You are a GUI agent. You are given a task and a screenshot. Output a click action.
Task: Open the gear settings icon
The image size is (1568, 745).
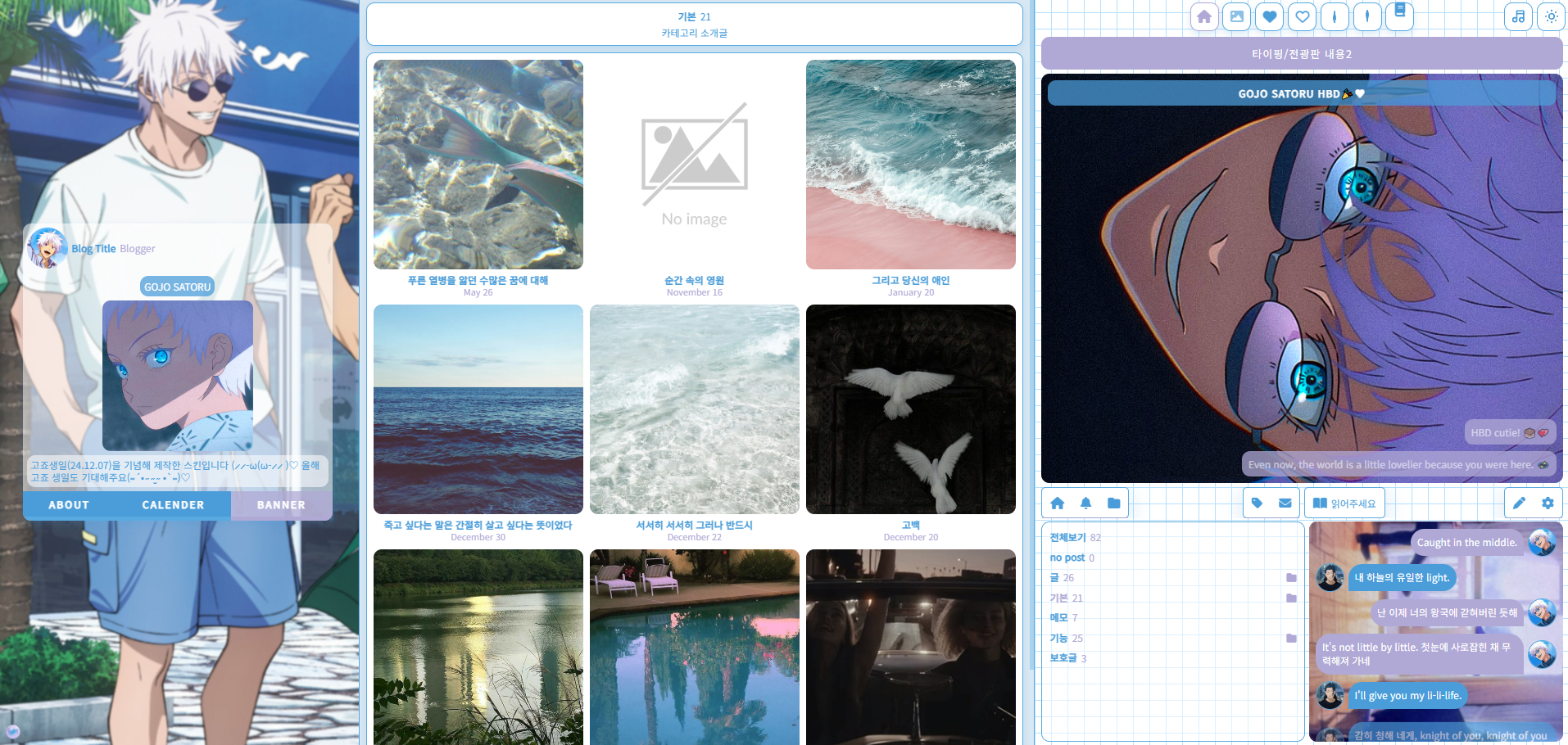(x=1548, y=503)
